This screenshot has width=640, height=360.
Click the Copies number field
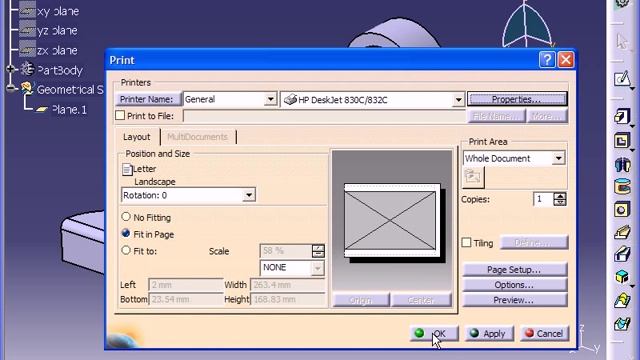[x=543, y=199]
